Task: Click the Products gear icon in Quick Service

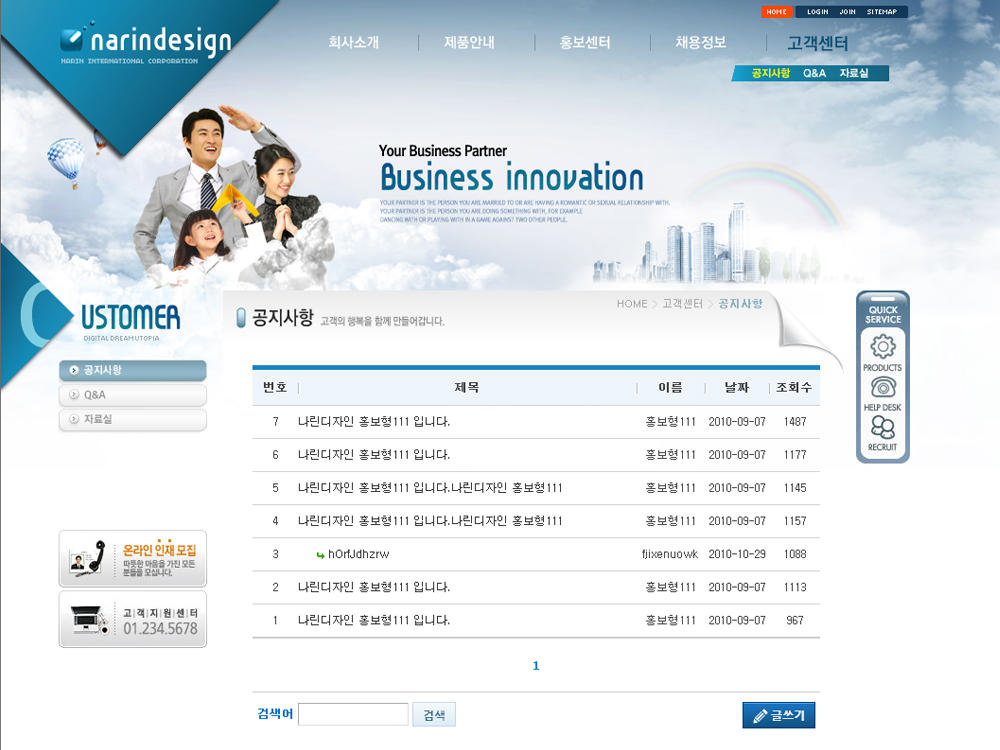Action: point(883,348)
